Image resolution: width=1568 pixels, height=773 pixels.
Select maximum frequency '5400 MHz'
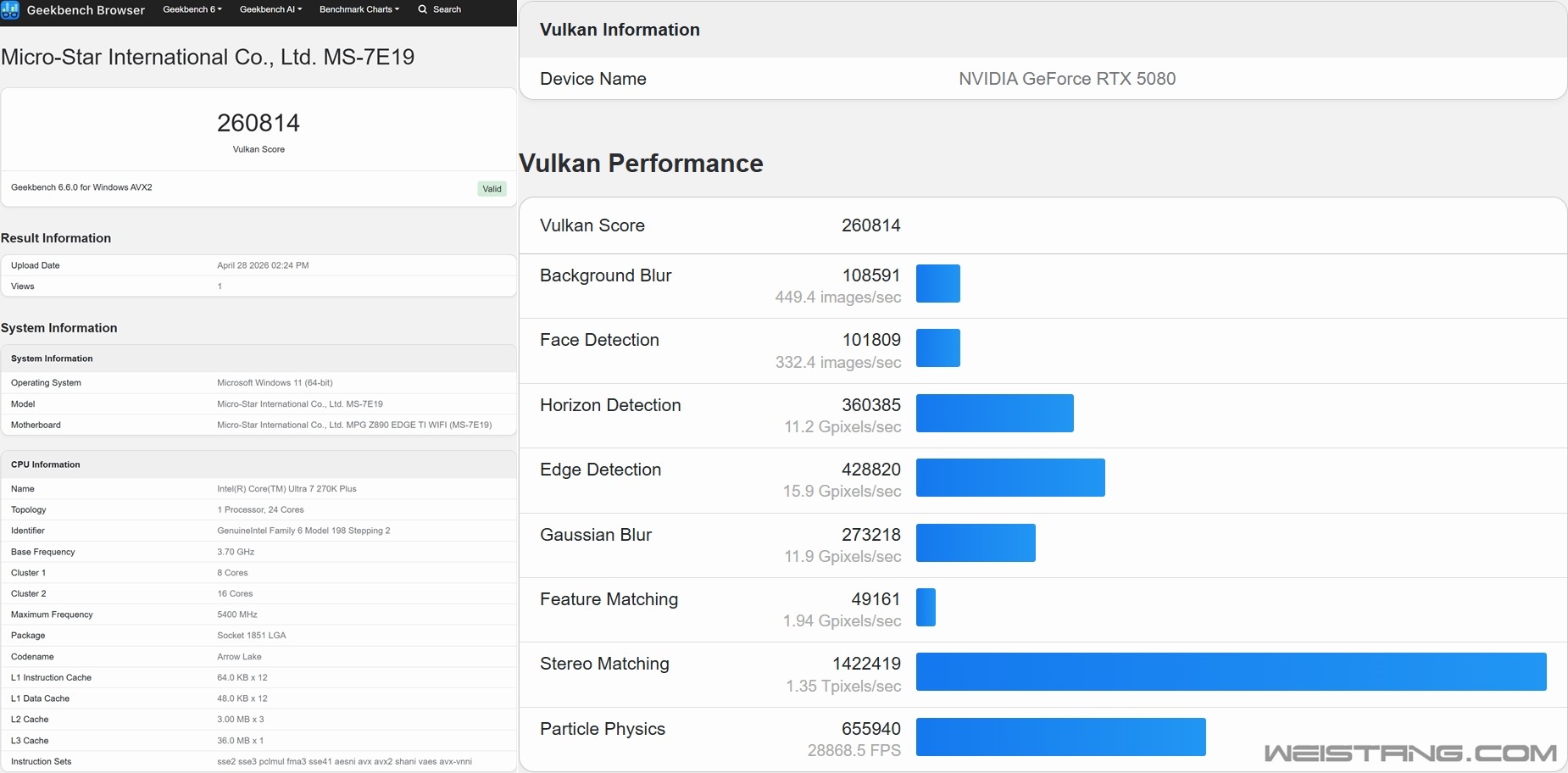237,615
